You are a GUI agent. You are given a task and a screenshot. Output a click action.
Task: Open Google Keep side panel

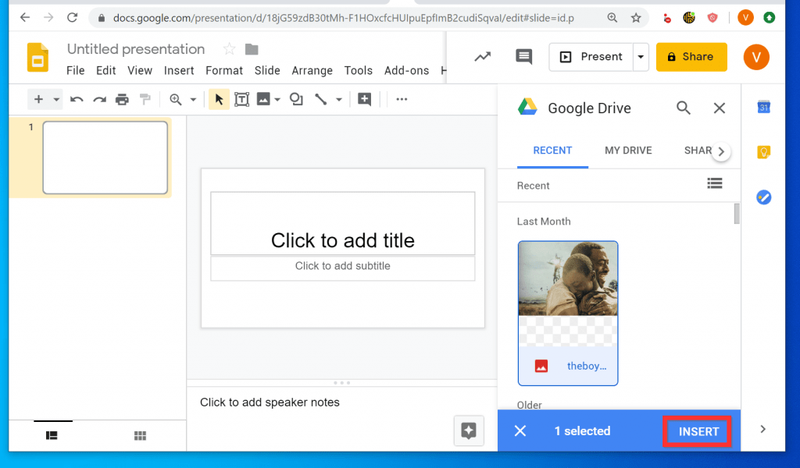764,152
